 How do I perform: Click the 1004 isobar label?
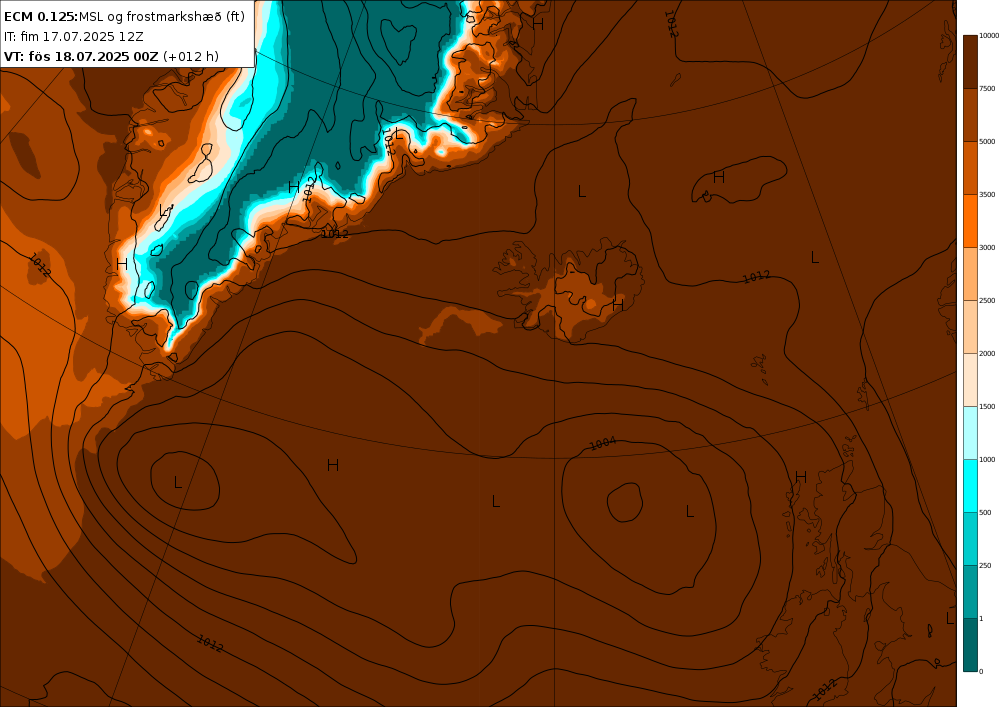pos(603,443)
